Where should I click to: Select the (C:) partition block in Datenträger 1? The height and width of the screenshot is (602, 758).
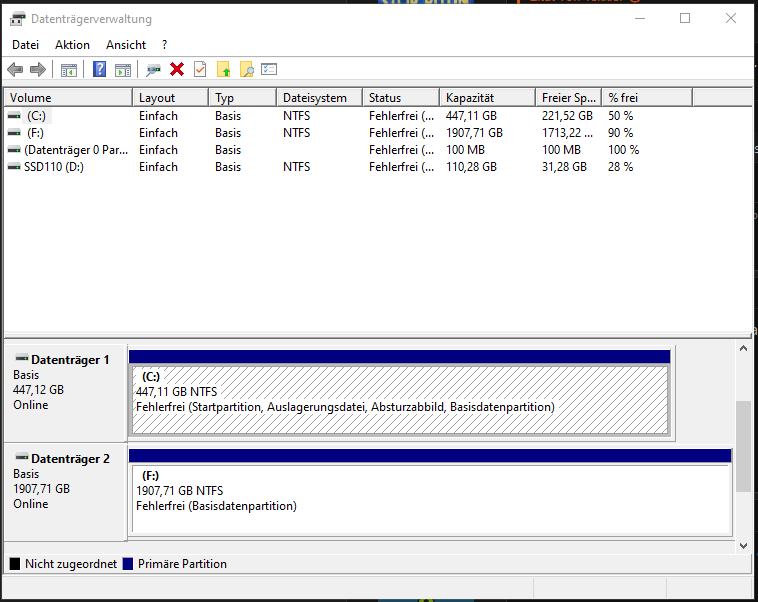pyautogui.click(x=400, y=399)
